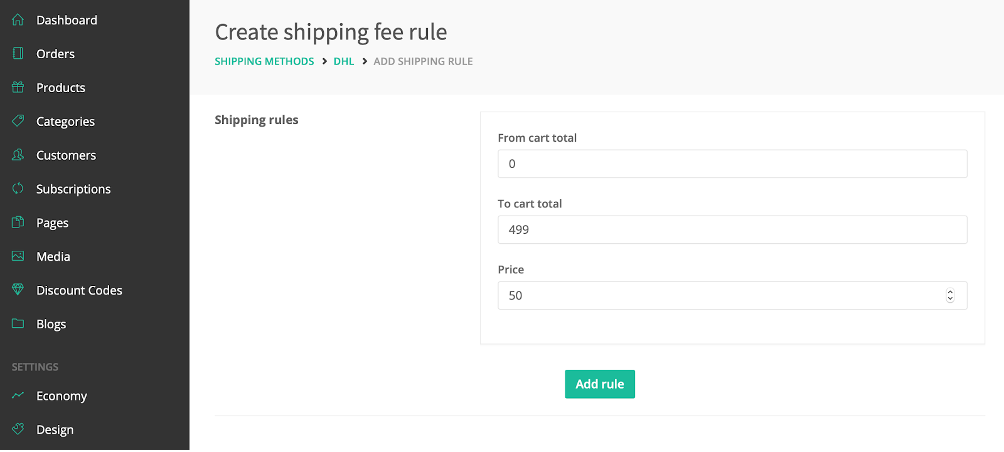Open the Blogs folder icon
This screenshot has height=452, width=1004.
click(18, 324)
